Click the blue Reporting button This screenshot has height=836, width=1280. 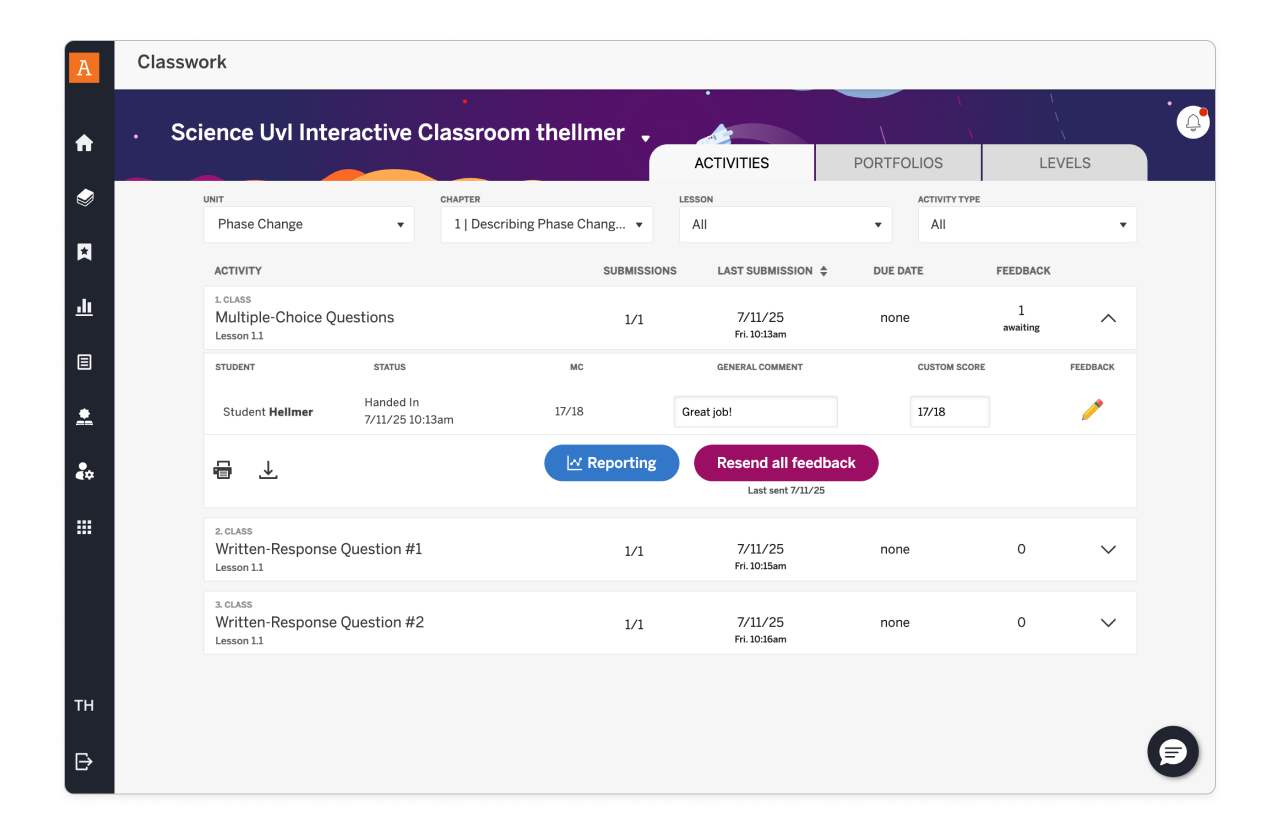point(611,463)
